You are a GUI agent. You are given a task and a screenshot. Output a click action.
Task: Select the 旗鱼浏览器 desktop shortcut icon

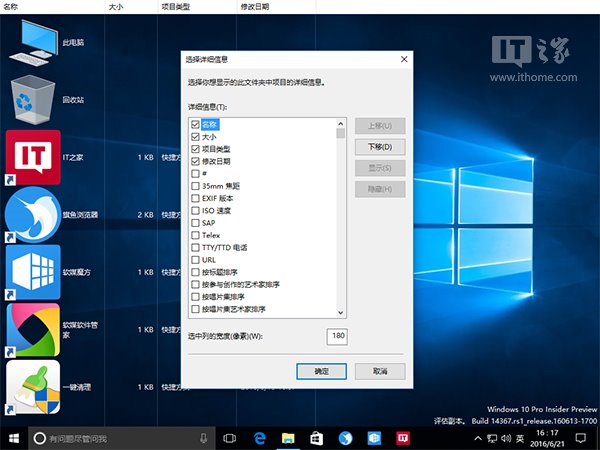click(32, 214)
